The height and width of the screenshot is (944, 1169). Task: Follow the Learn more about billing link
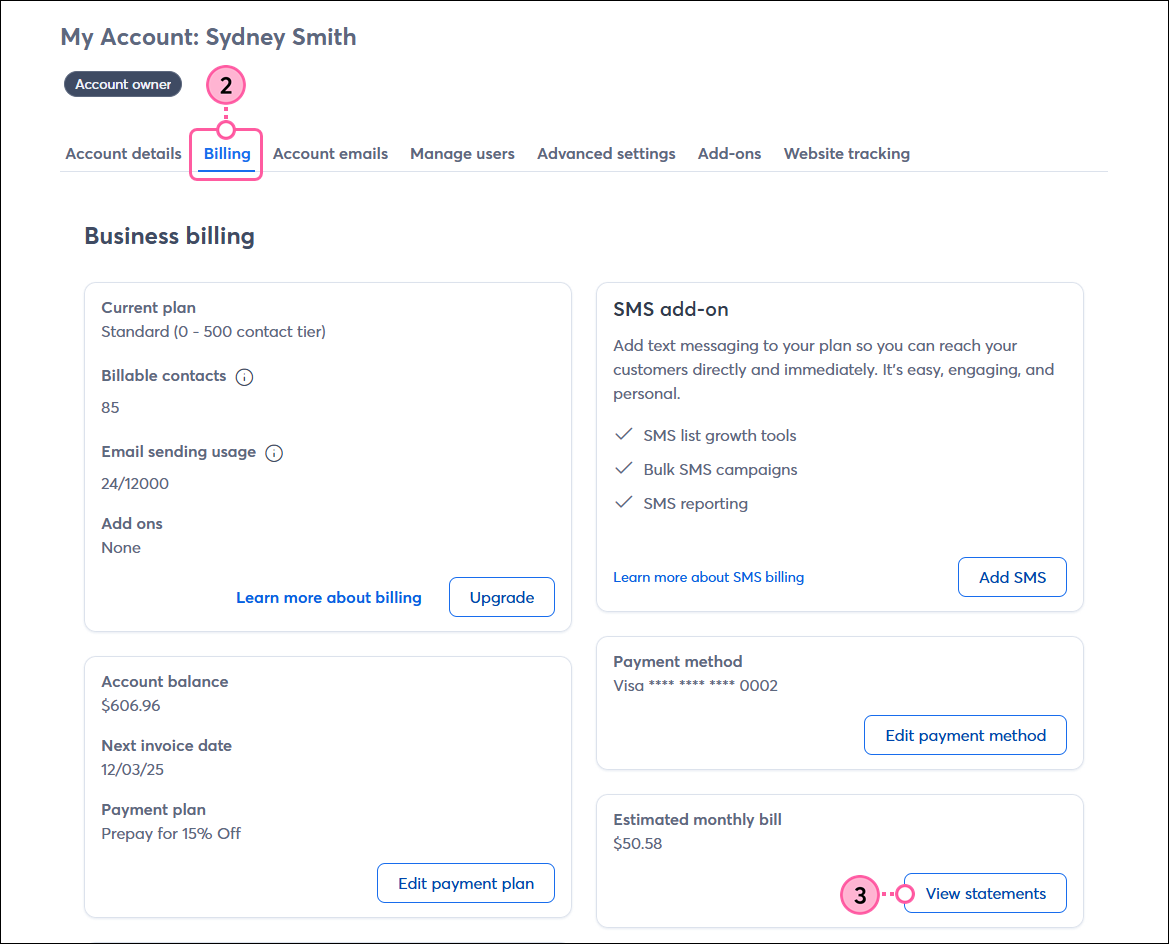pyautogui.click(x=328, y=597)
